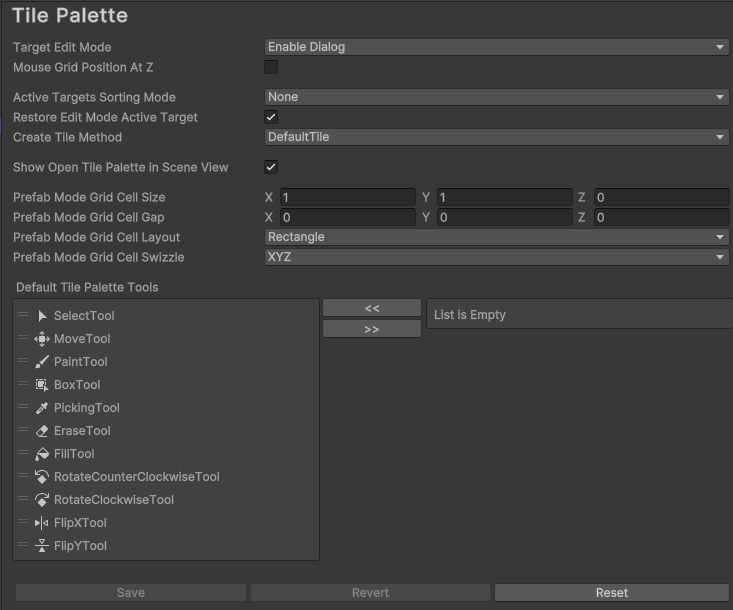Grab the drag handle beside BoxTool
Viewport: 733px width, 610px height.
click(23, 383)
